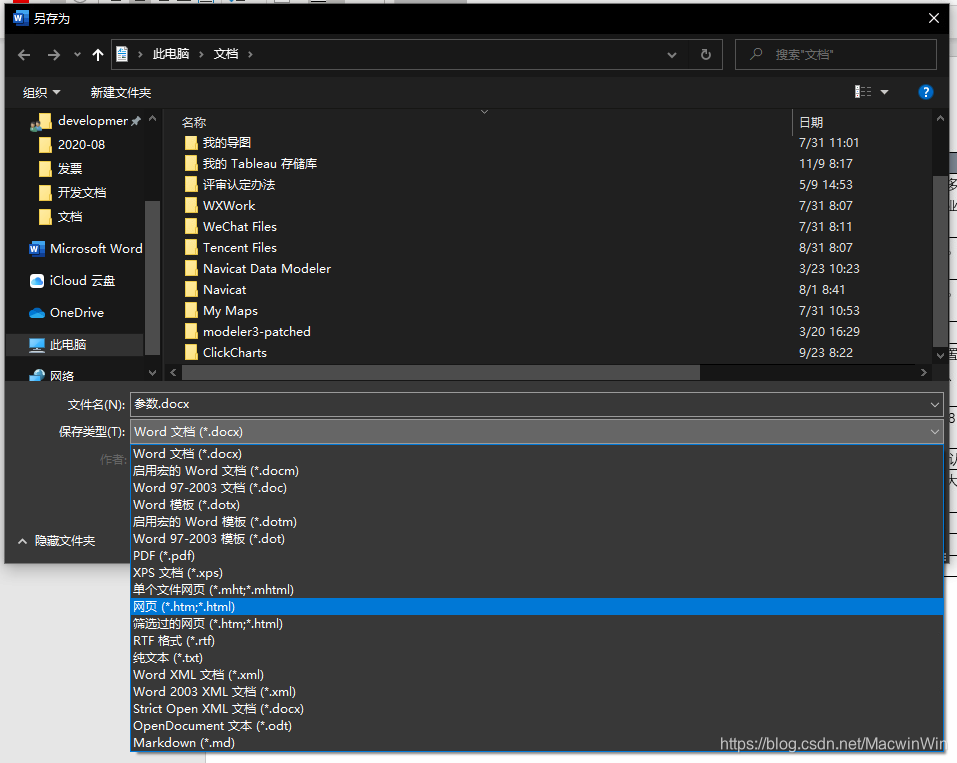Viewport: 957px width, 763px height.
Task: Refresh the 文档 folder listing
Action: click(706, 55)
